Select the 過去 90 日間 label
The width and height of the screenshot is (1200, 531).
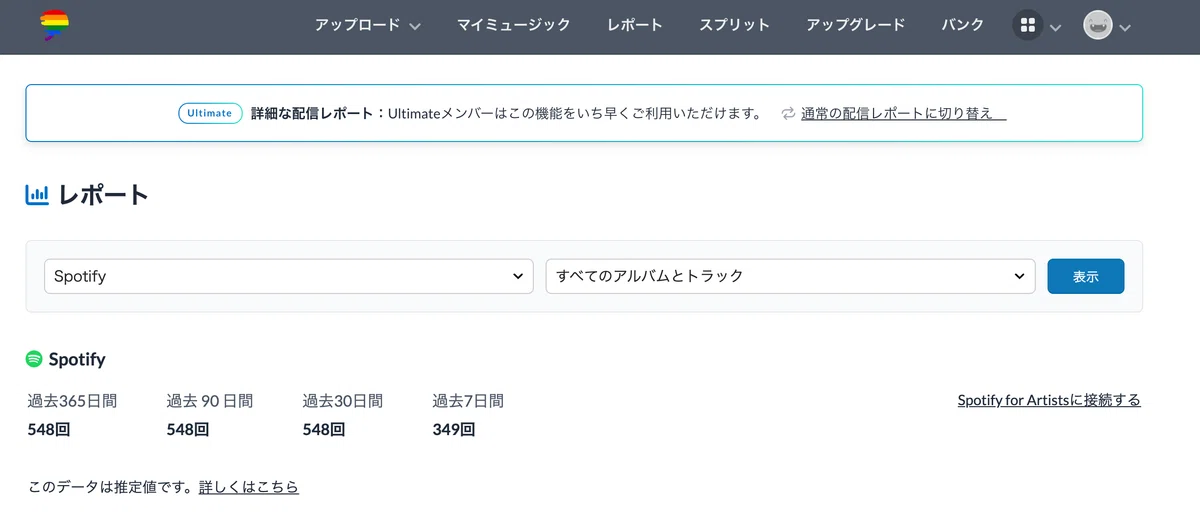[x=210, y=401]
